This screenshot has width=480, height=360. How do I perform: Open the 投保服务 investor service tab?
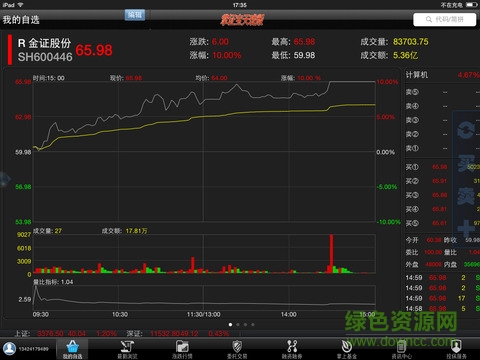[456, 349]
